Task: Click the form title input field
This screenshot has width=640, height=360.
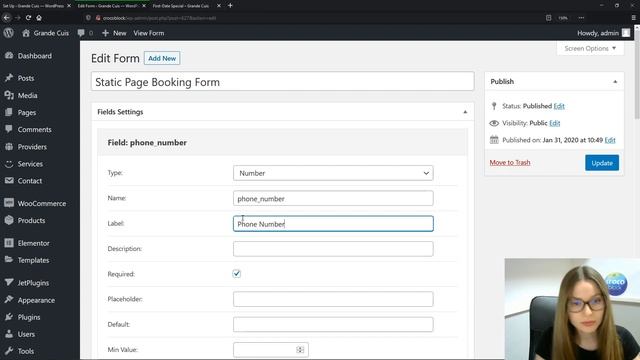Action: click(x=282, y=82)
